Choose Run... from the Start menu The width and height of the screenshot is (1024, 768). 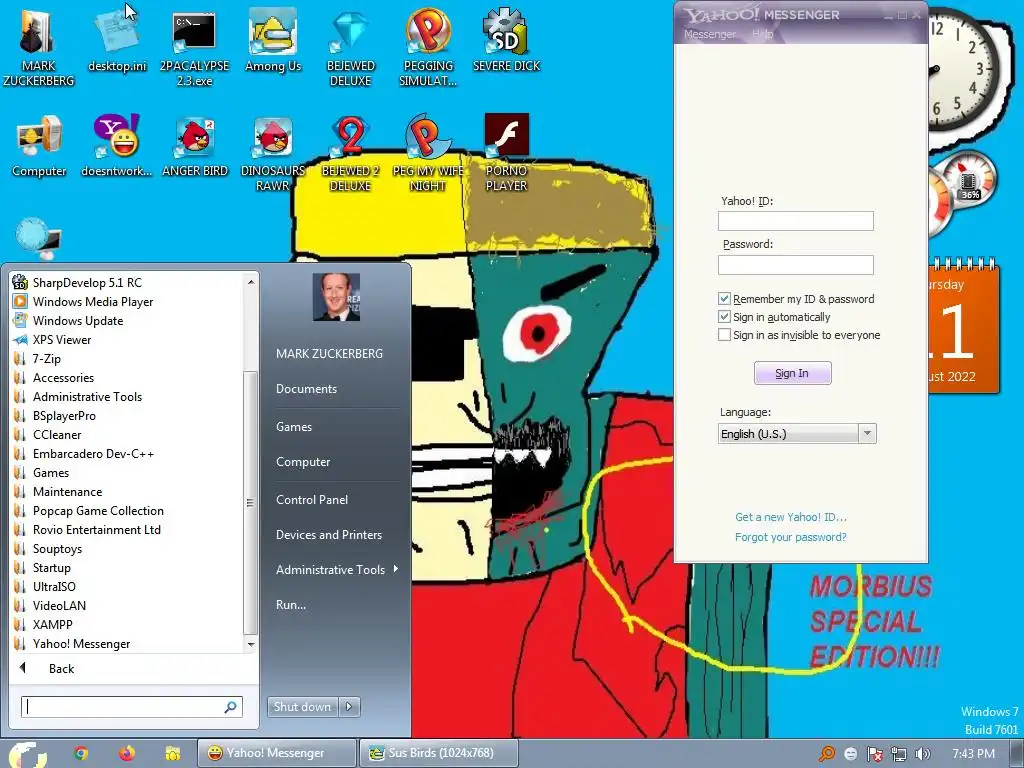click(291, 605)
